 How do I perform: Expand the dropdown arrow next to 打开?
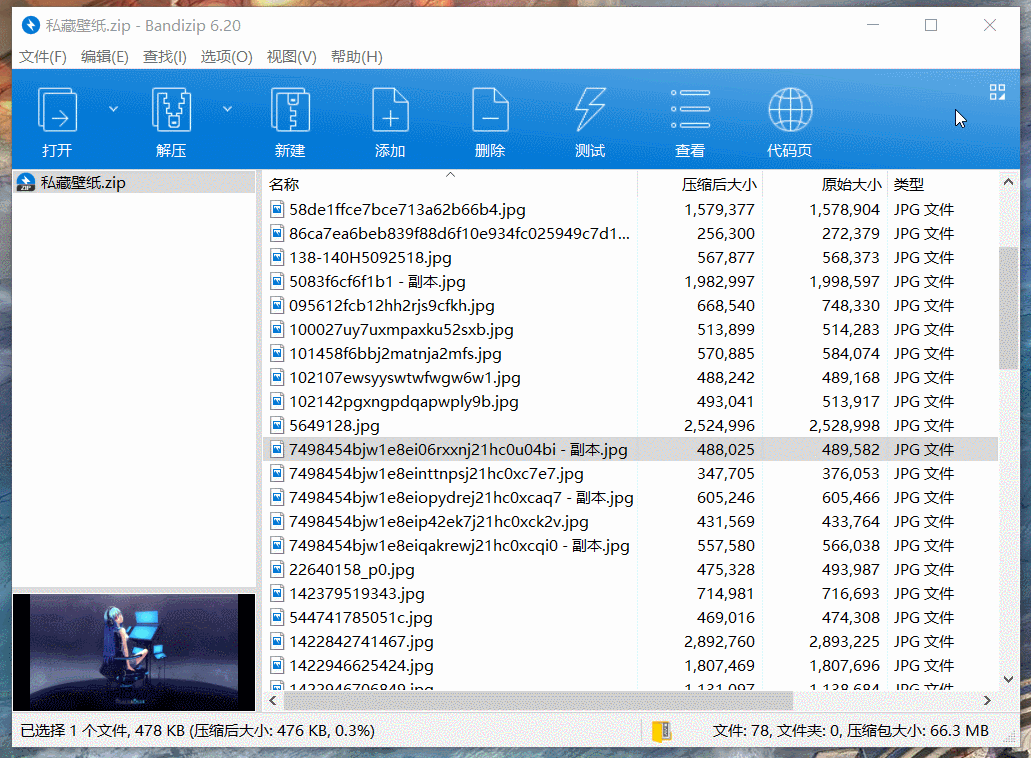point(113,108)
